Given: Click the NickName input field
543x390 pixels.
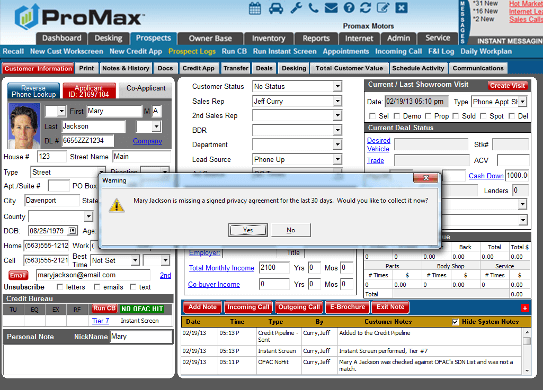Looking at the screenshot, I should (x=141, y=336).
